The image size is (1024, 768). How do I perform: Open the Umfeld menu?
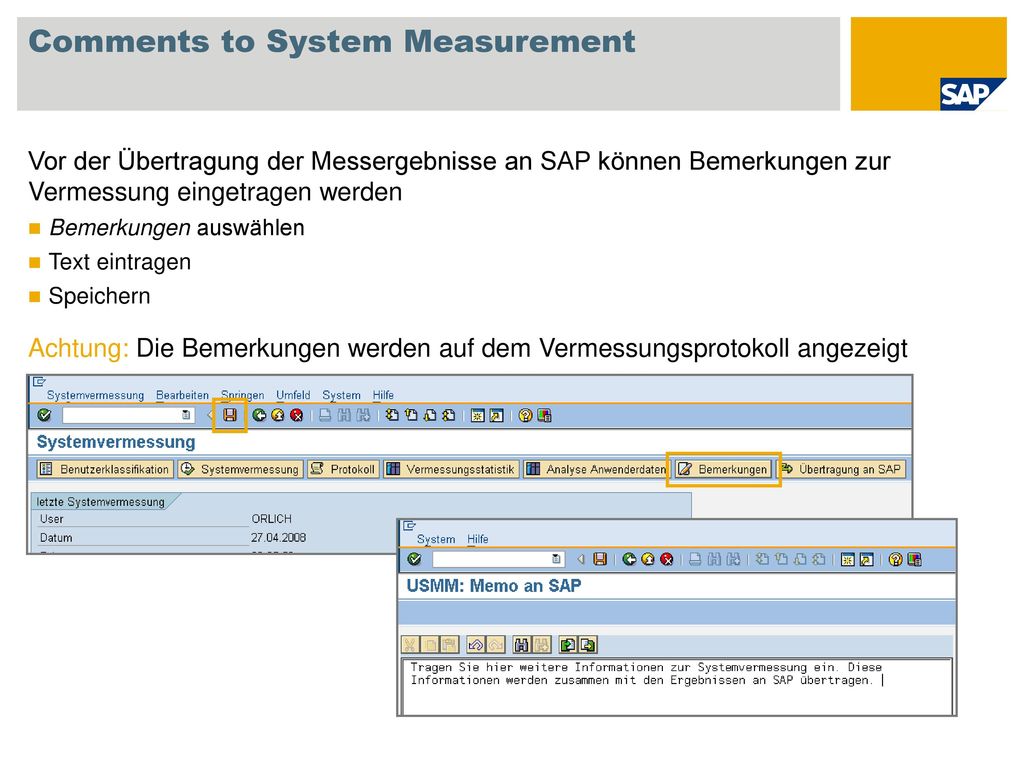[x=293, y=395]
